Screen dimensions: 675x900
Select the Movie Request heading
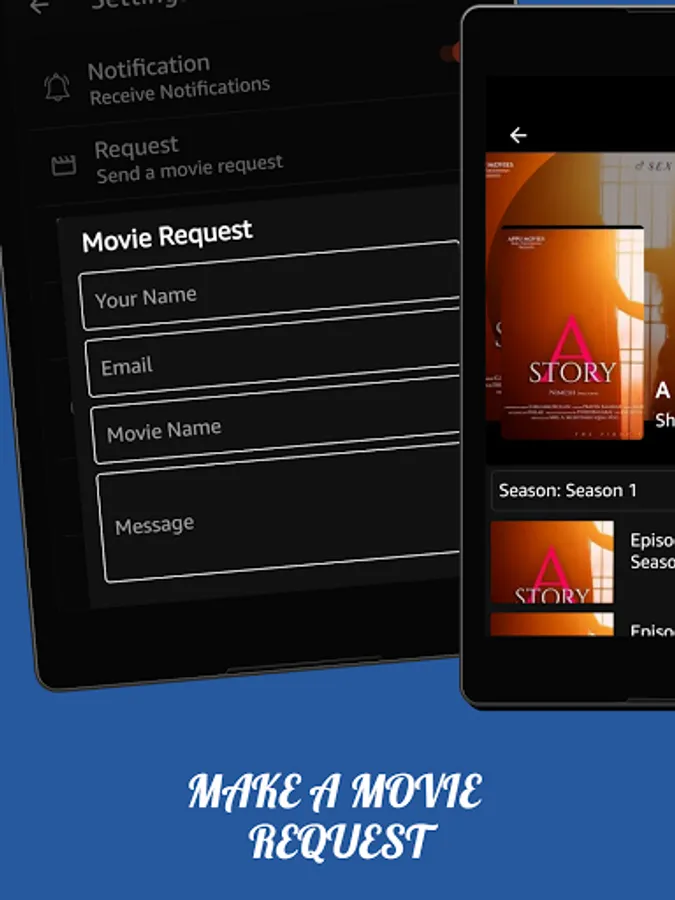(167, 235)
